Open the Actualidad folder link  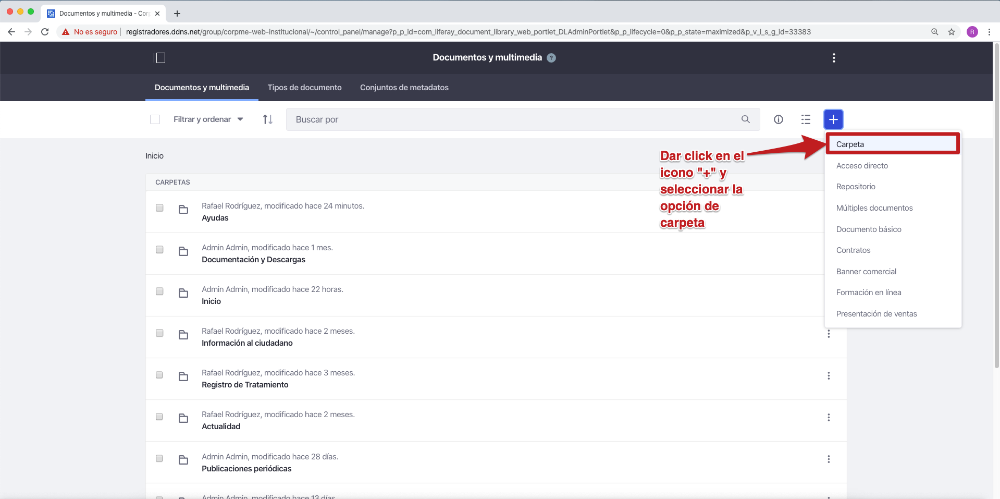221,426
